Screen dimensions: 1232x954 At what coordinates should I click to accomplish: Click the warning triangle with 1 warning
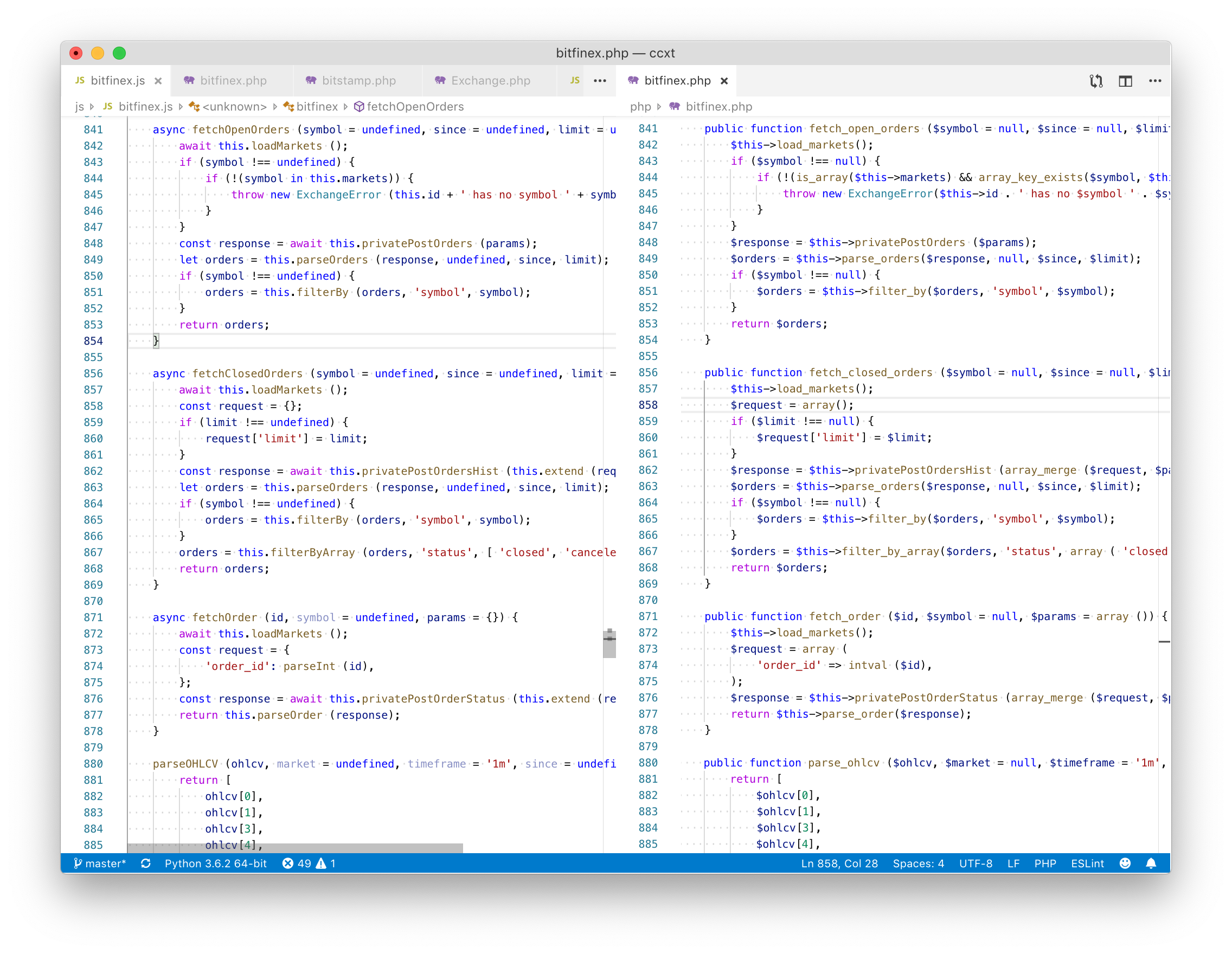(326, 863)
